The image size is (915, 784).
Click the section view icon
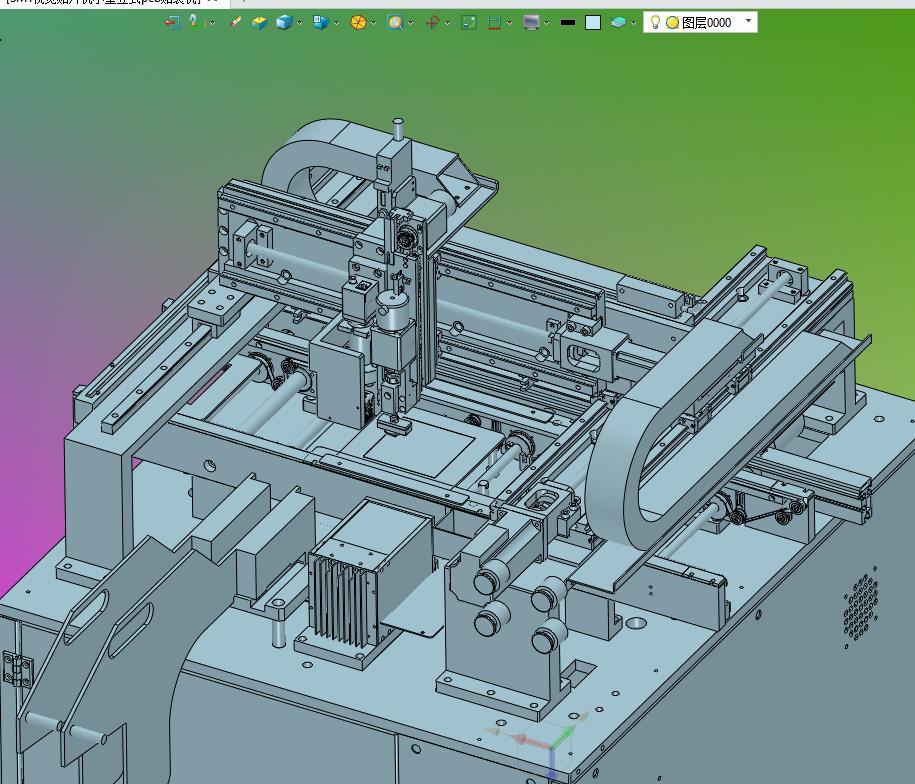click(x=494, y=22)
